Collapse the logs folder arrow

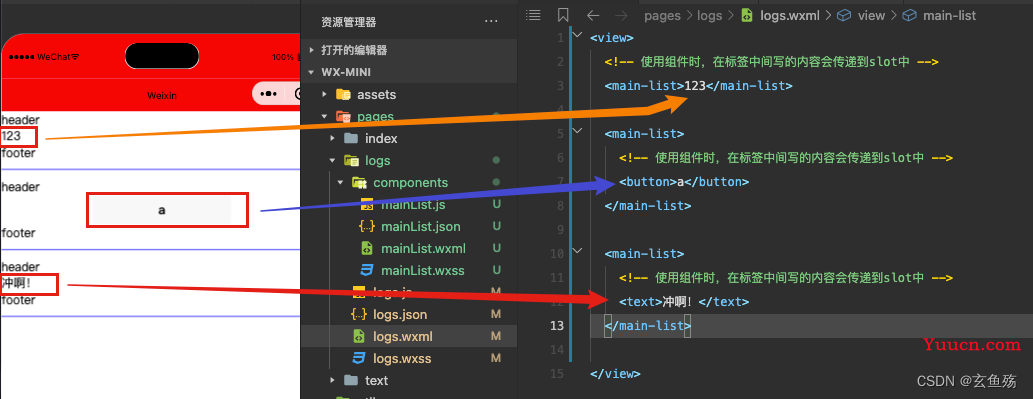332,161
